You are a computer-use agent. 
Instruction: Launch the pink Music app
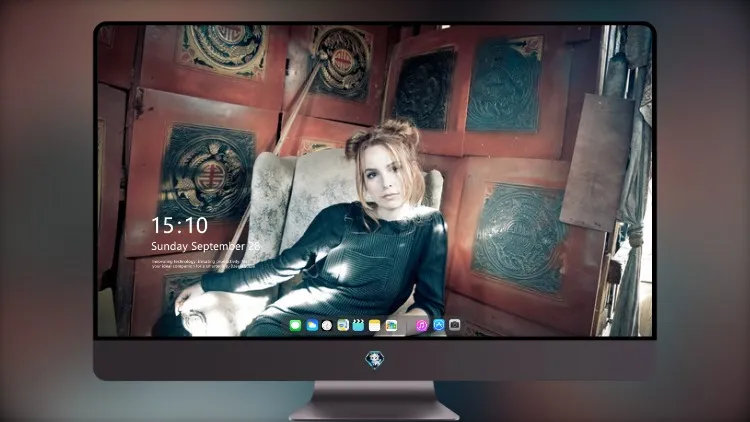pyautogui.click(x=421, y=325)
